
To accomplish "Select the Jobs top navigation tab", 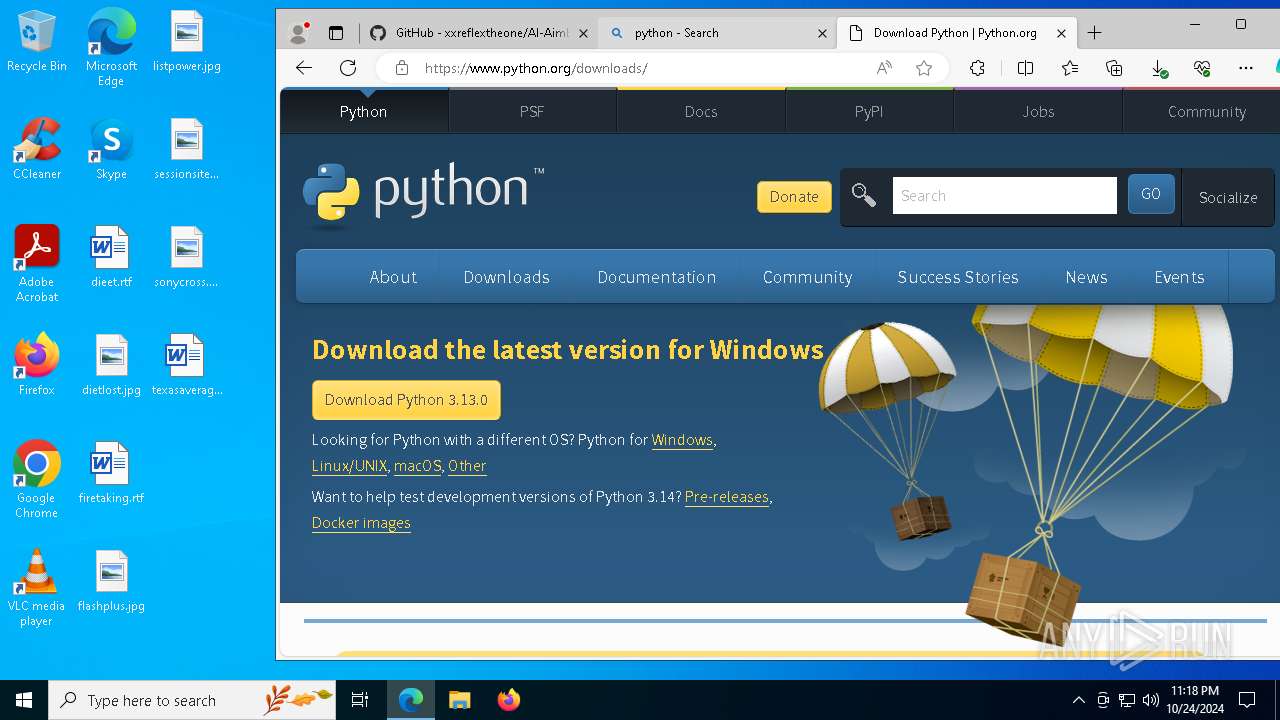I will 1038,111.
